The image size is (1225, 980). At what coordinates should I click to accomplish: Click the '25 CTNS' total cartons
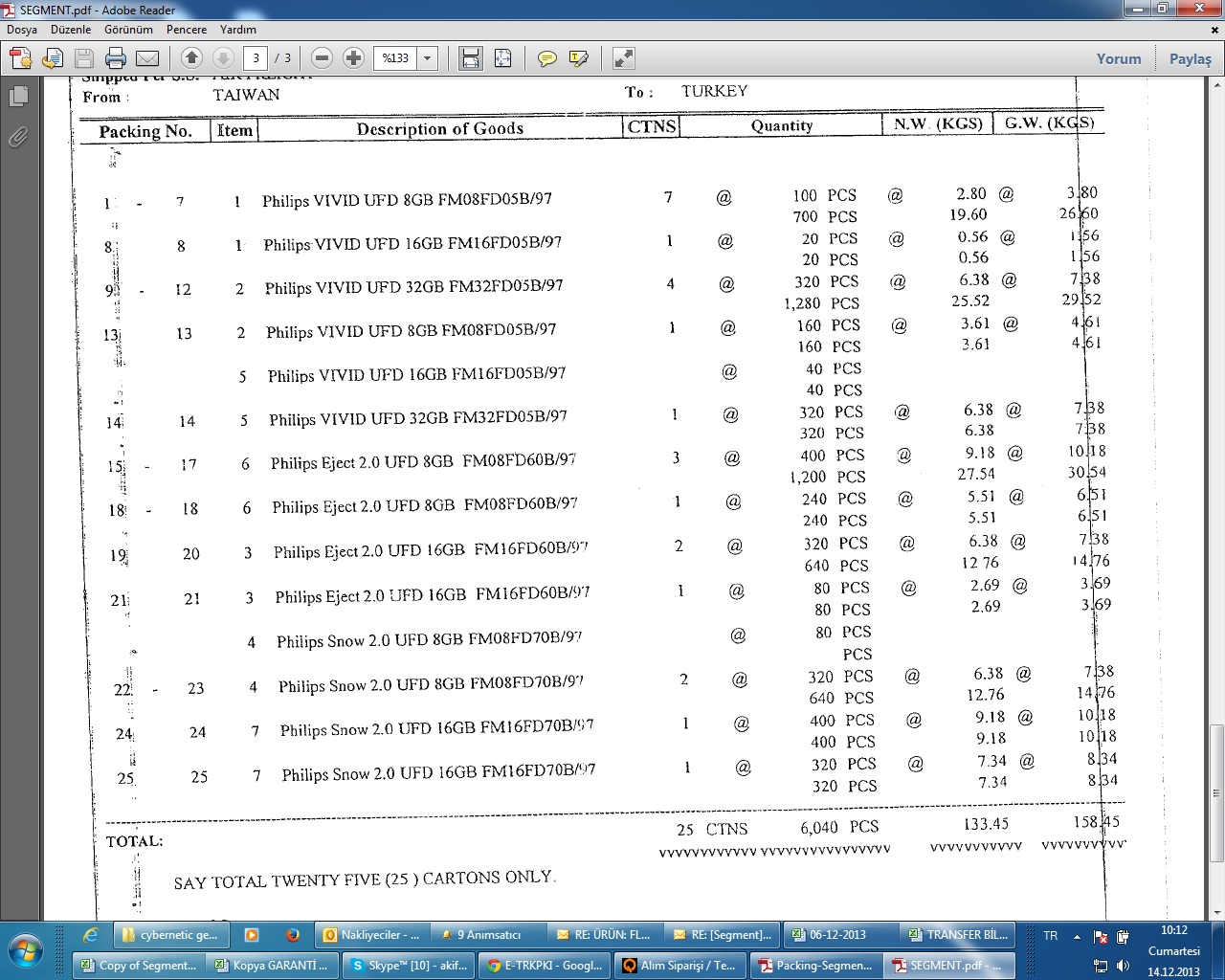click(x=712, y=830)
